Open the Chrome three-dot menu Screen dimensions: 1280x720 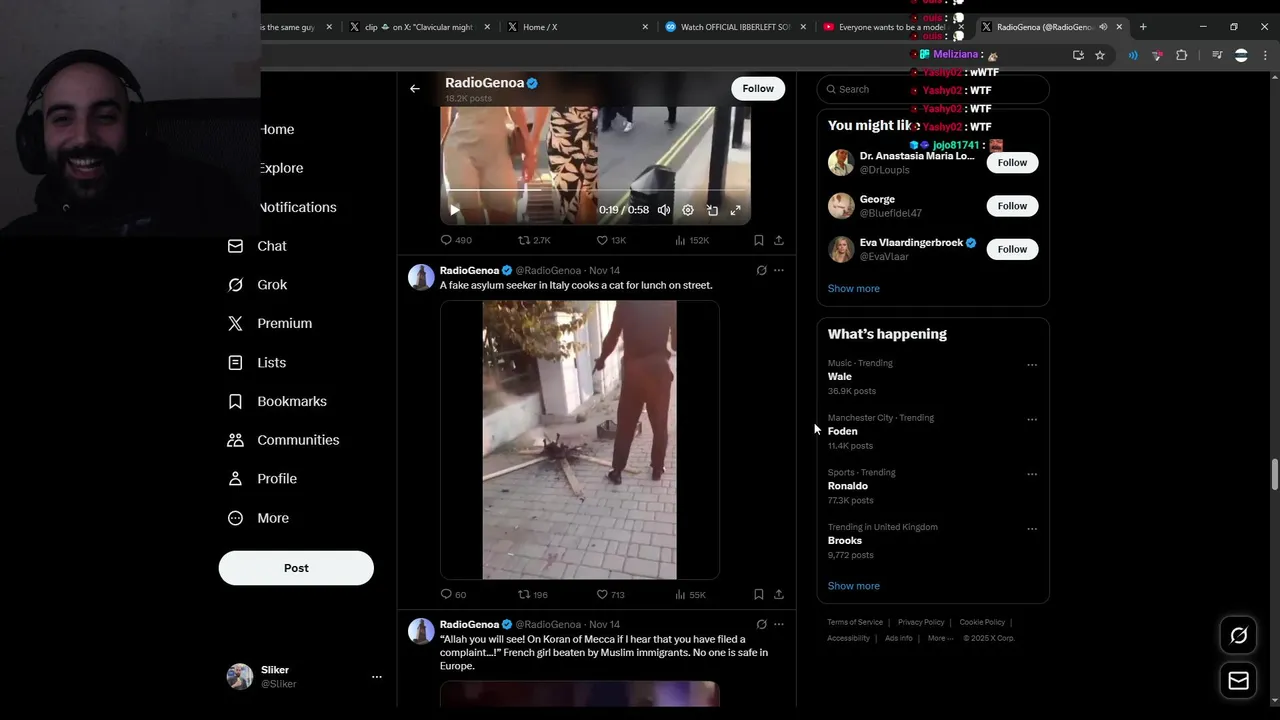1265,55
